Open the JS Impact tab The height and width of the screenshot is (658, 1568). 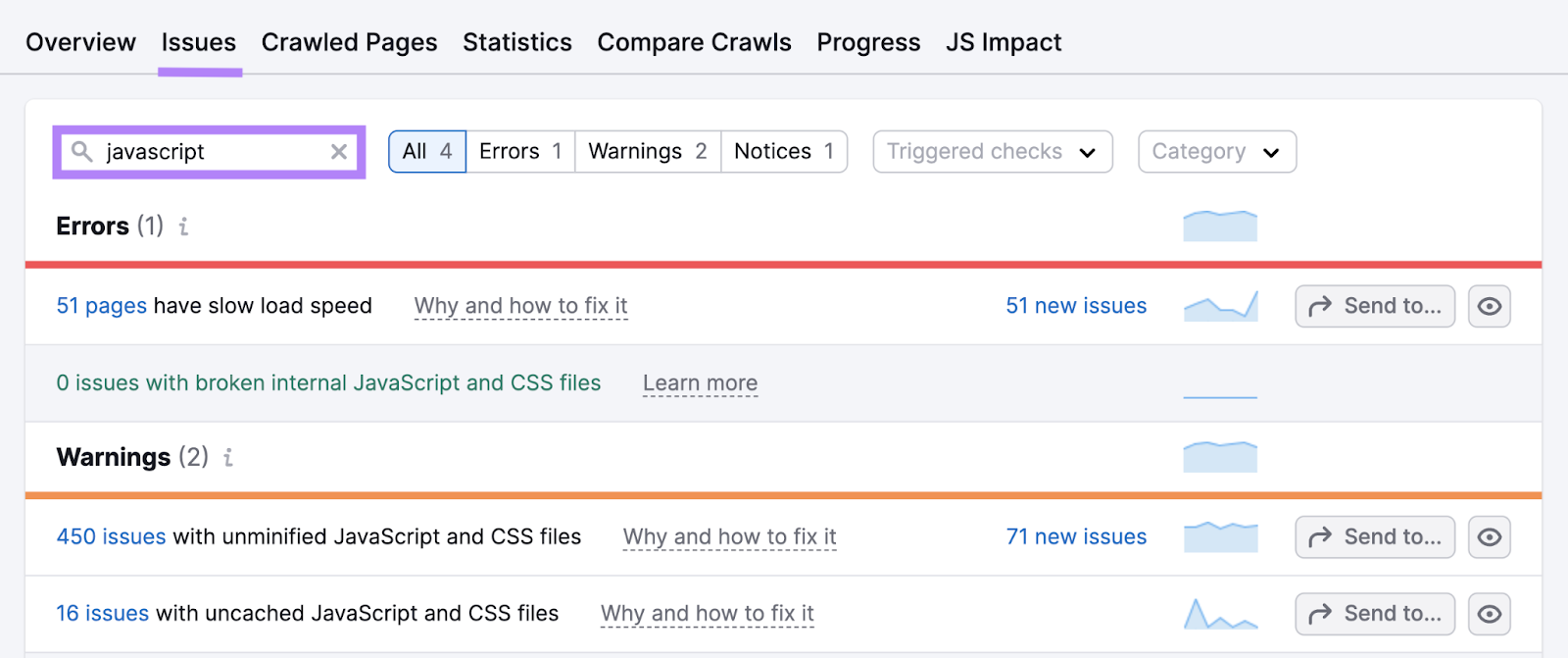click(1003, 42)
